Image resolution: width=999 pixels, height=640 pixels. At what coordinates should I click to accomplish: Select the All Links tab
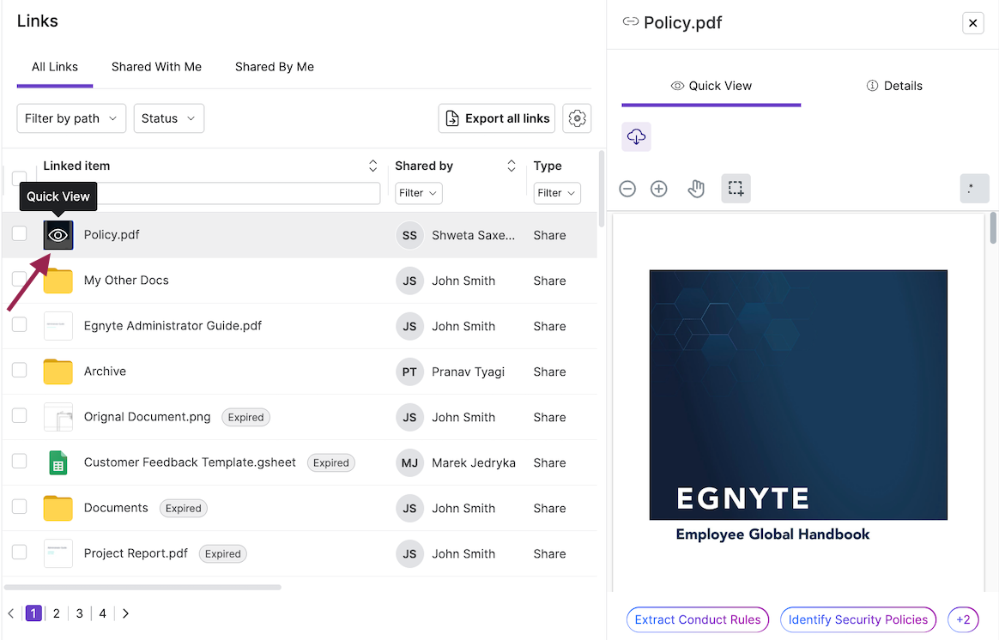(55, 67)
